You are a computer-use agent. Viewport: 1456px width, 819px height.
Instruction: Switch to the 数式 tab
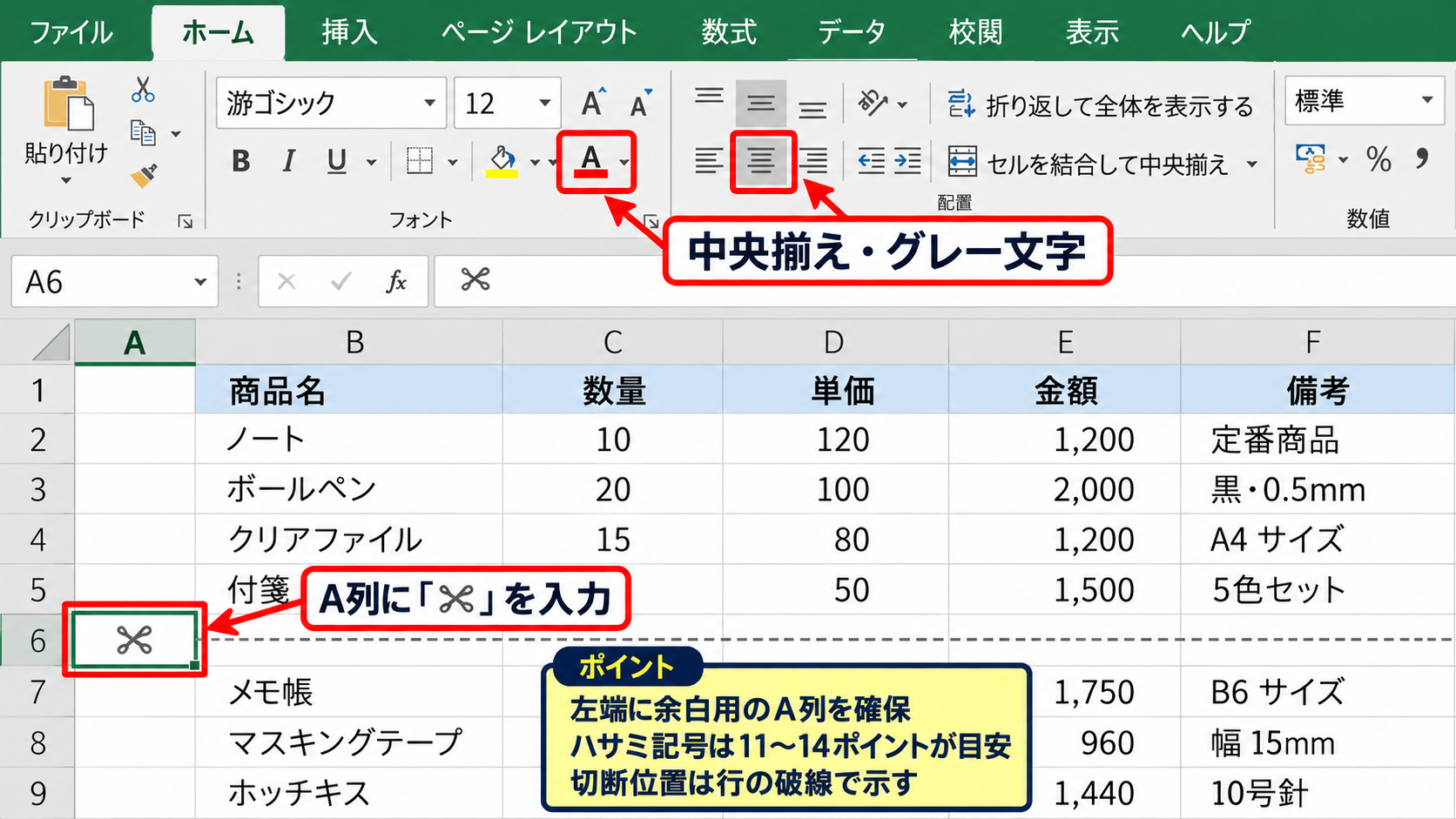[x=729, y=32]
